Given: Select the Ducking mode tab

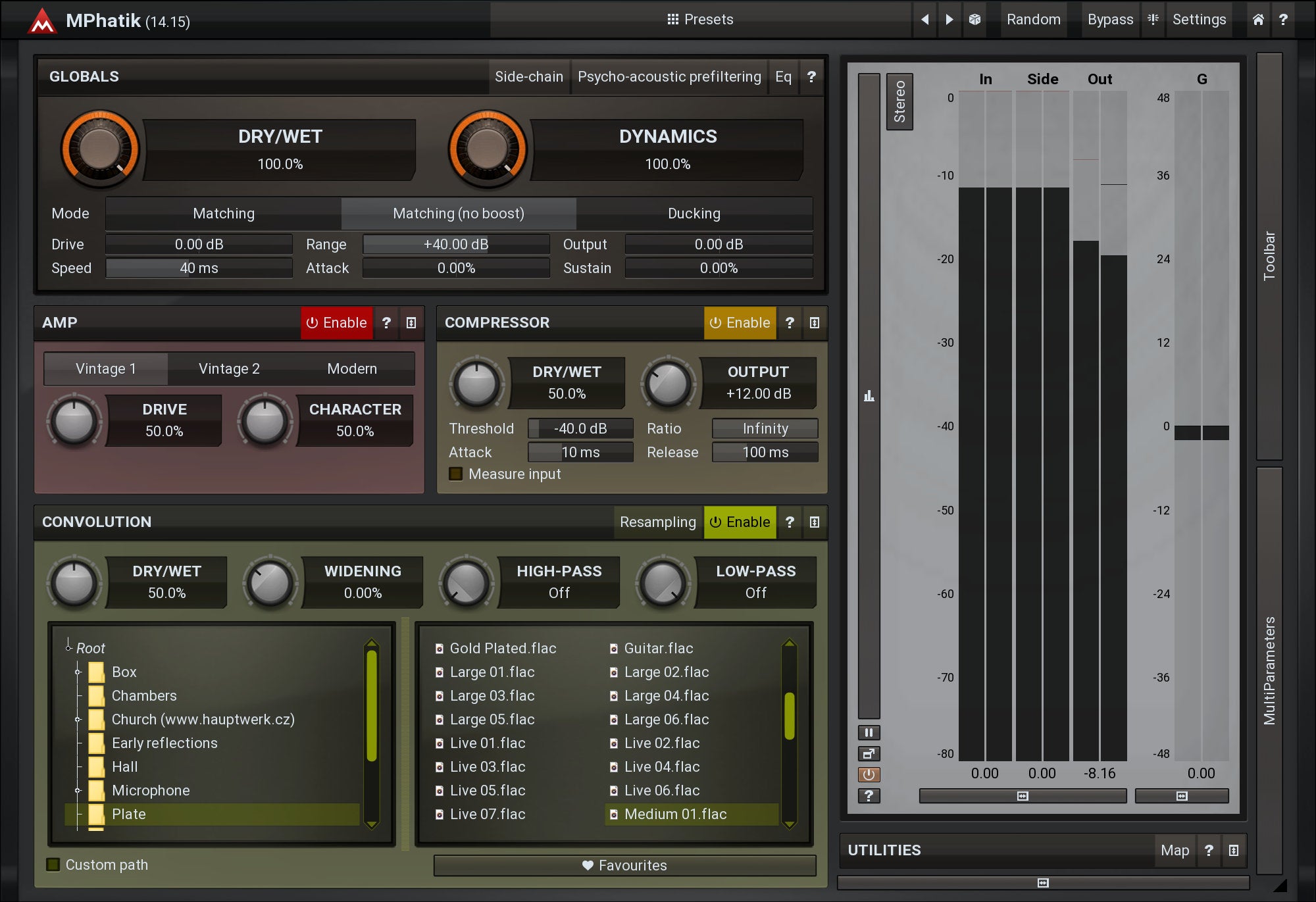Looking at the screenshot, I should click(694, 214).
